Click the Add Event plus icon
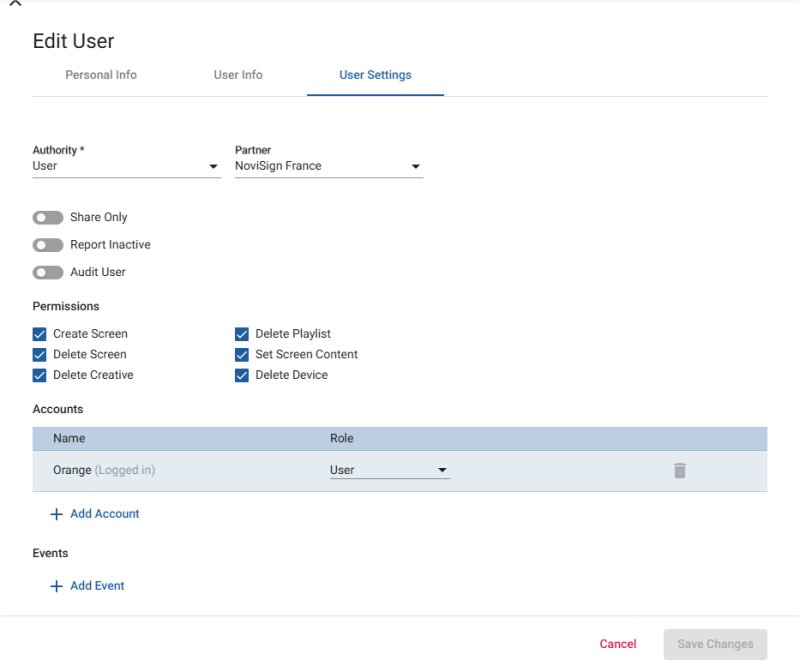 [x=56, y=585]
